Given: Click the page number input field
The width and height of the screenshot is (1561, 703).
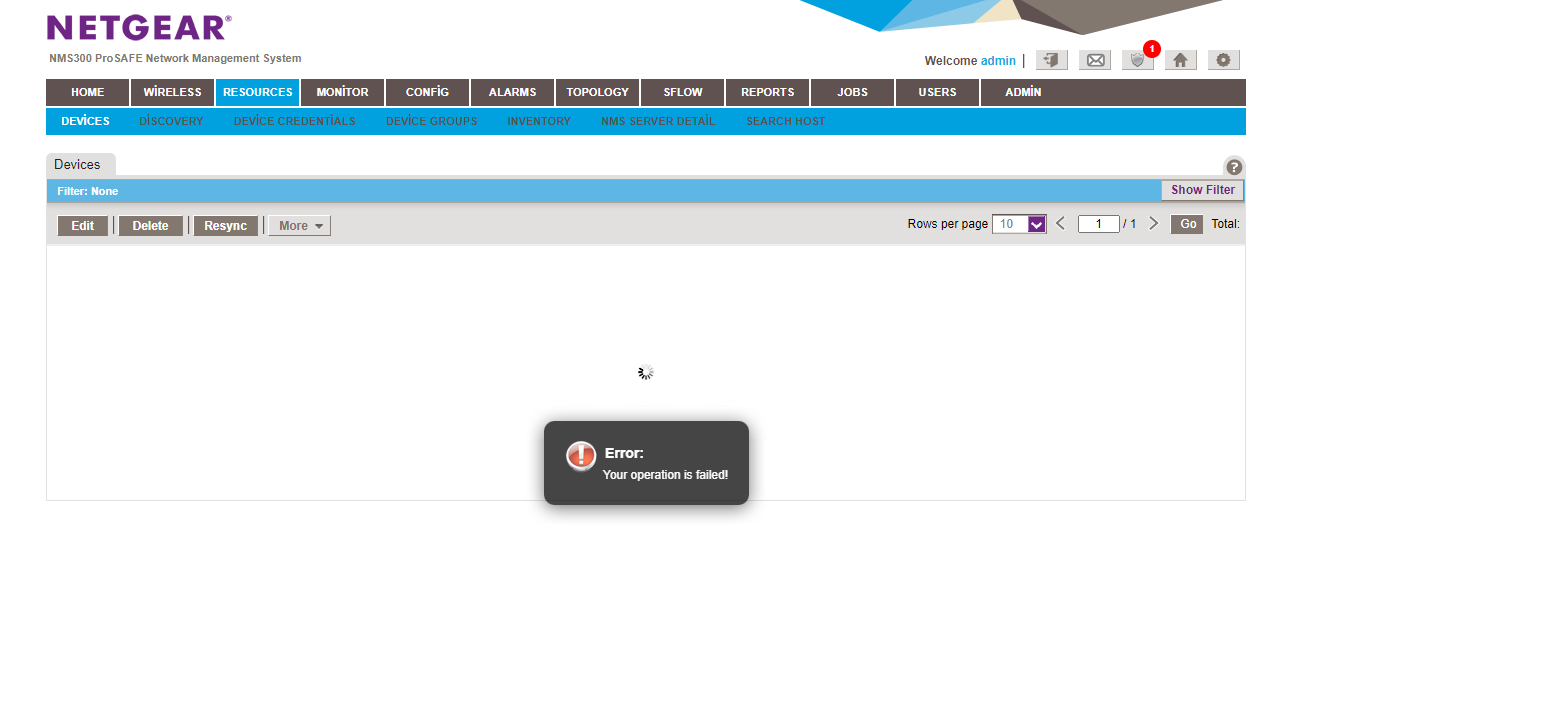Looking at the screenshot, I should (x=1099, y=224).
